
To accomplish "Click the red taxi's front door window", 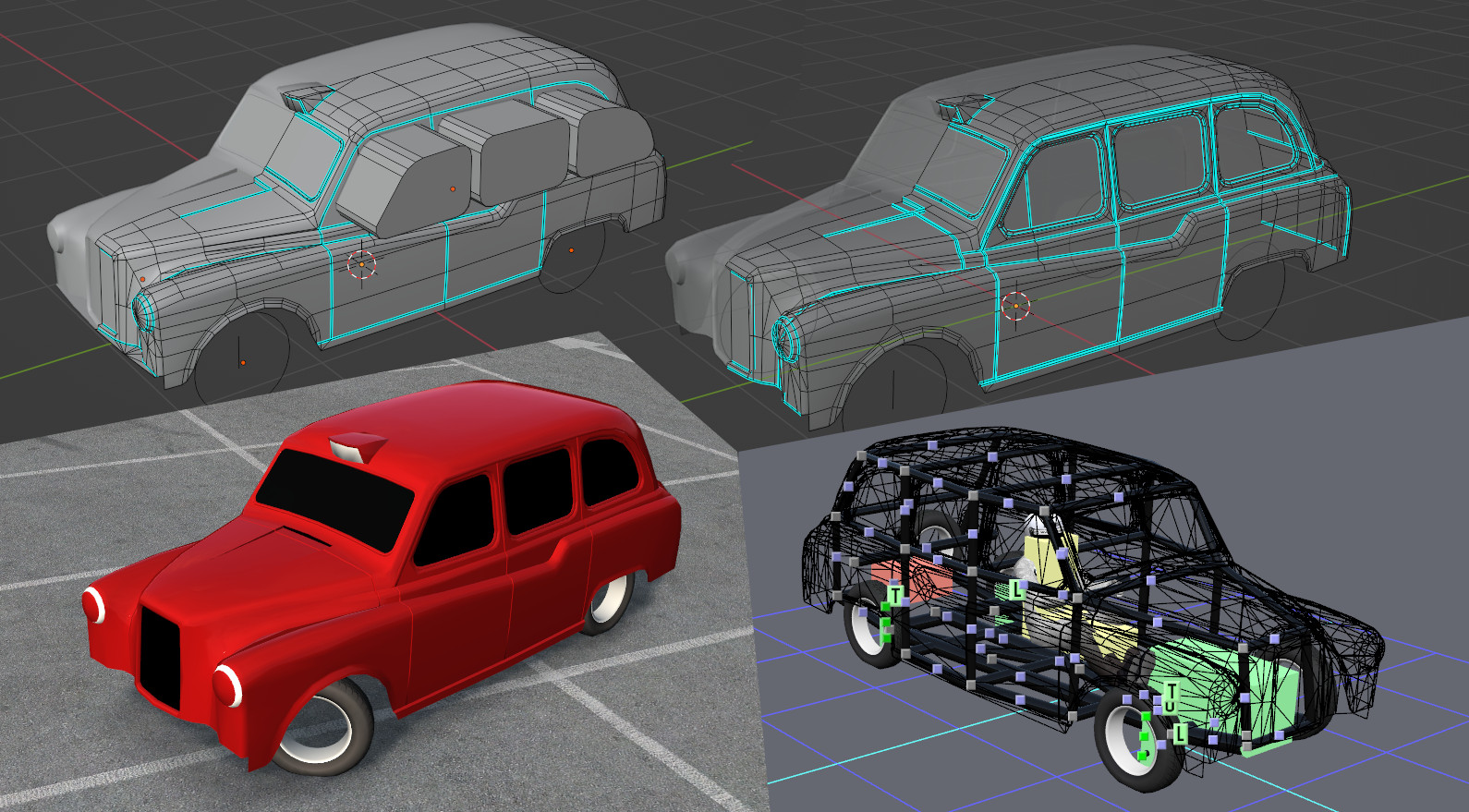I will [x=453, y=519].
